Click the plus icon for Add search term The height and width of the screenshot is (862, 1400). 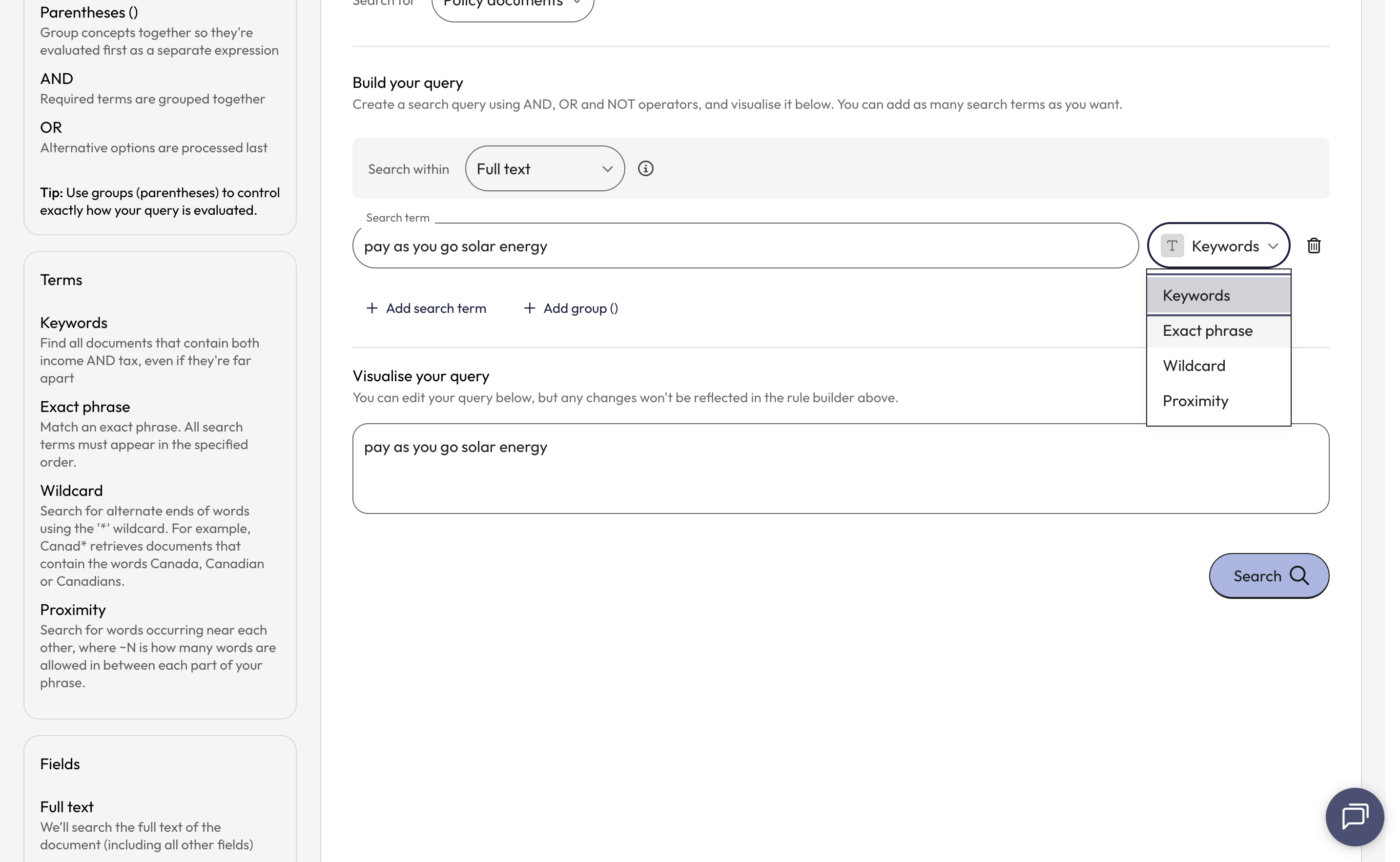point(371,308)
